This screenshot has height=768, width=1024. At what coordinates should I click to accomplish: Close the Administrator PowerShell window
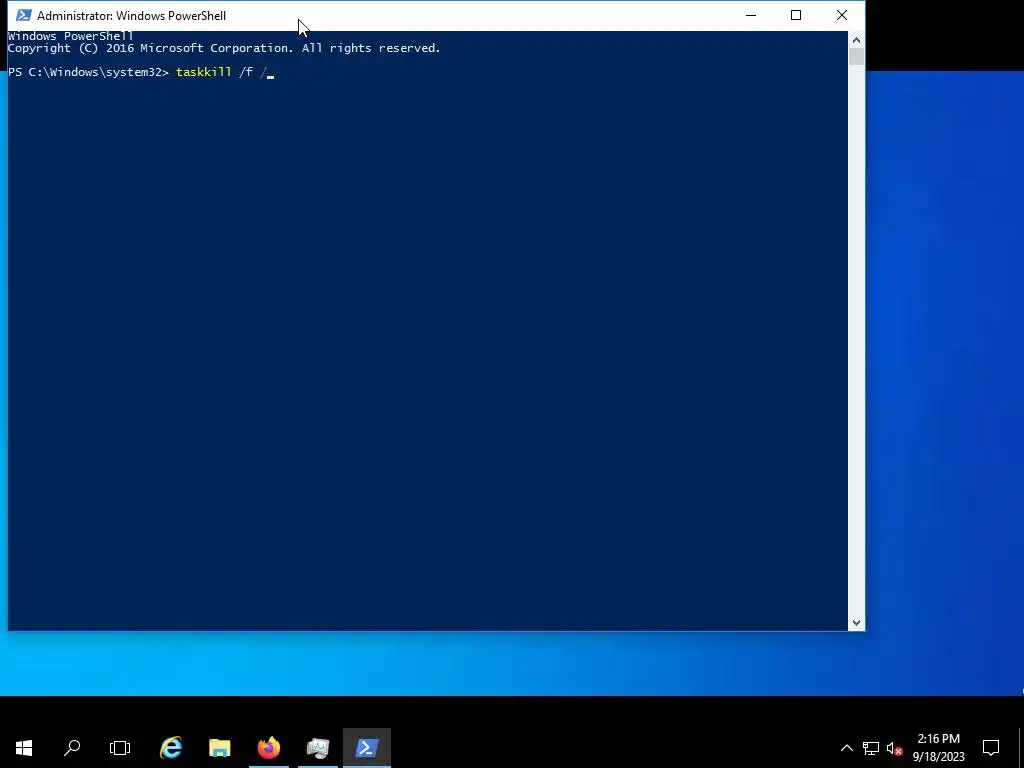[842, 15]
